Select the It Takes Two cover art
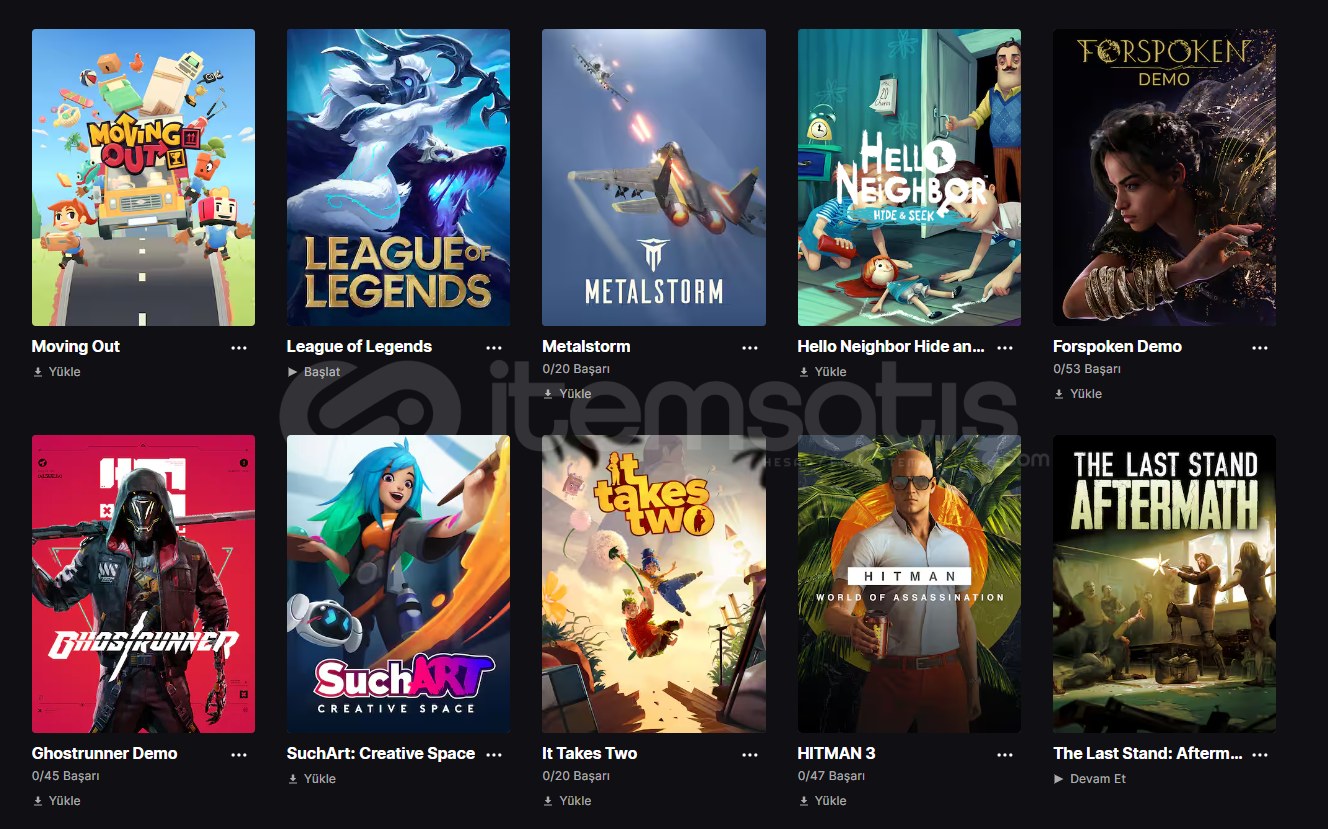The image size is (1328, 829). pos(654,584)
